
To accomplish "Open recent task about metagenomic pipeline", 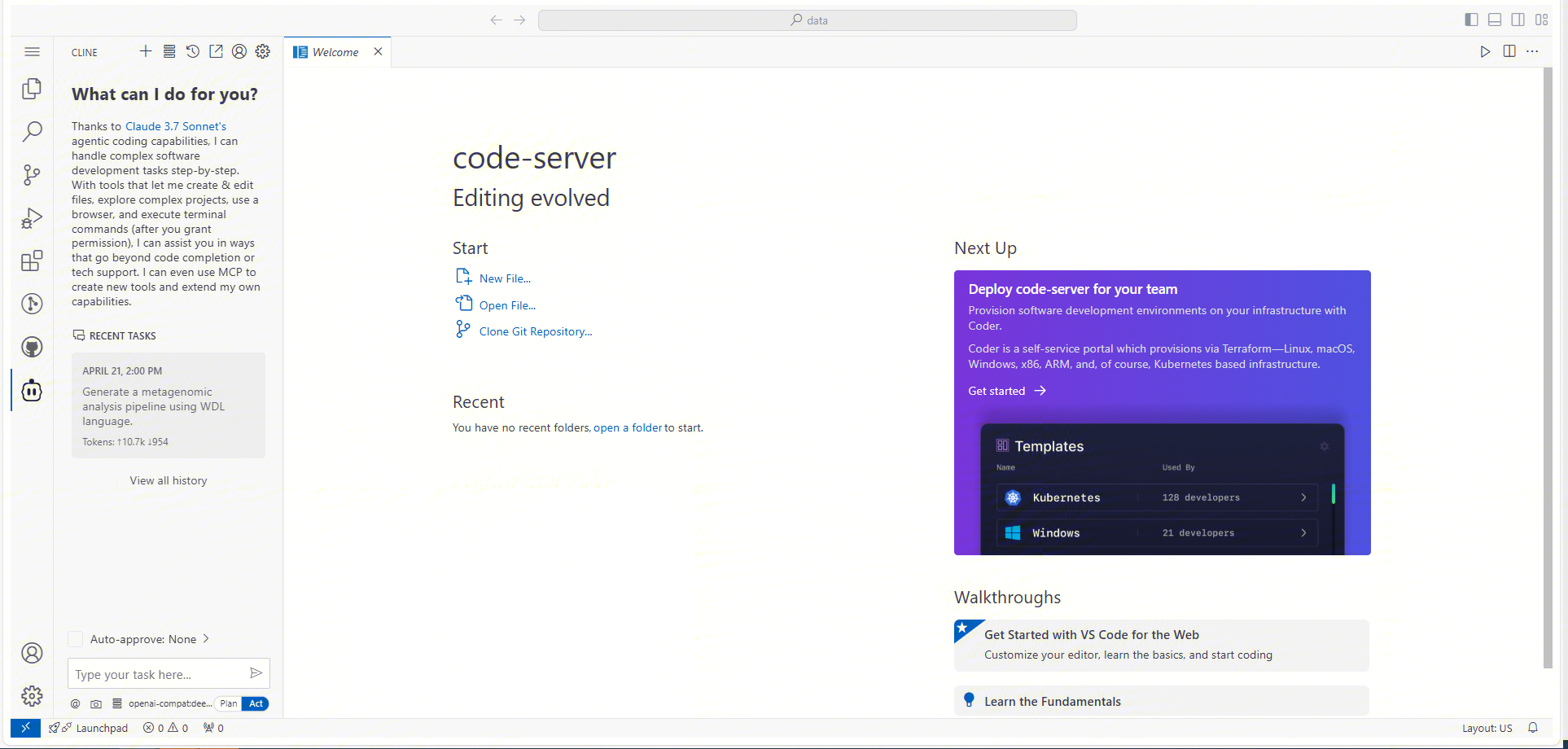I will point(169,405).
